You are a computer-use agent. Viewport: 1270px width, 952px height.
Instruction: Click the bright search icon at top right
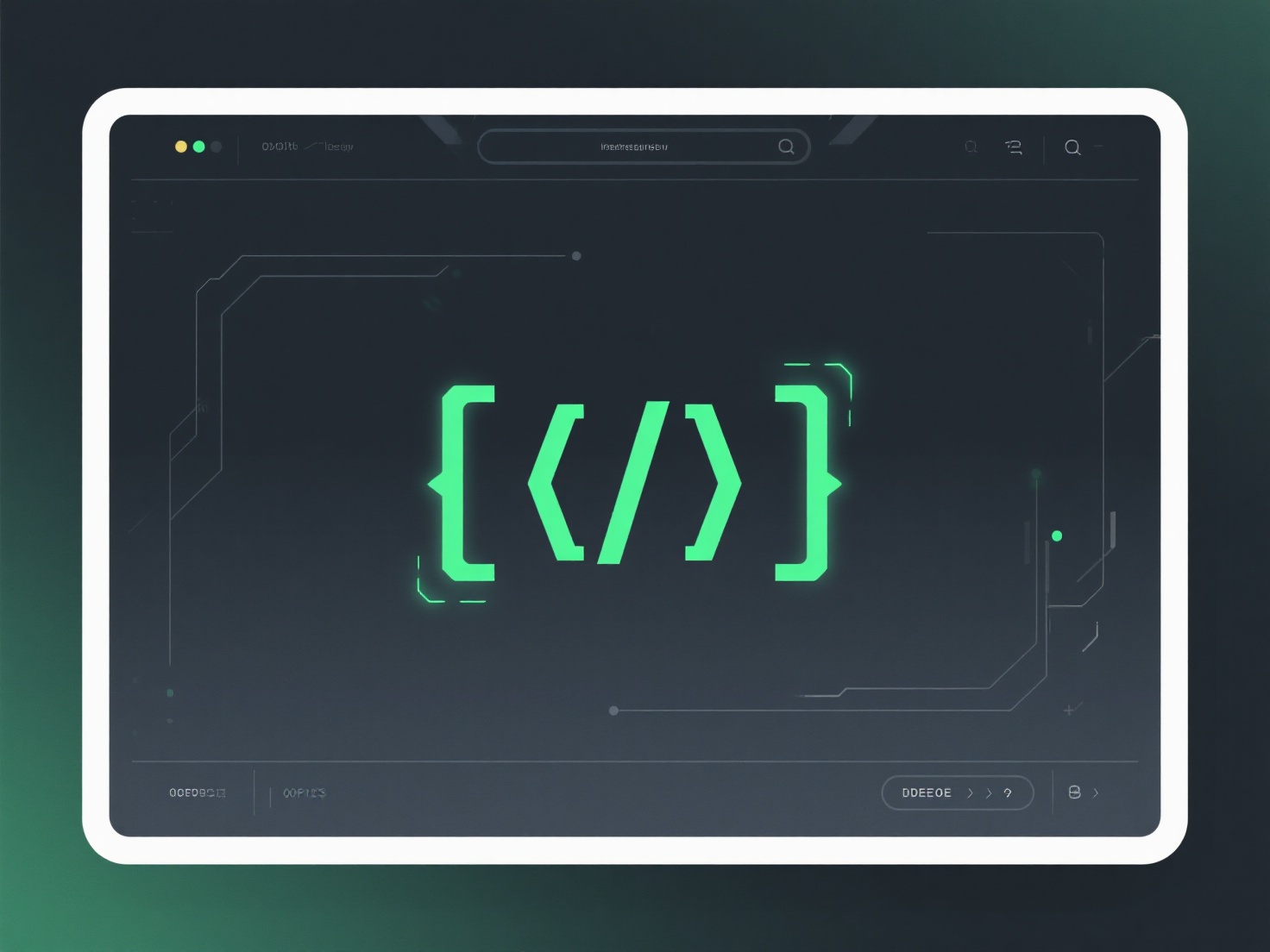[x=1072, y=147]
